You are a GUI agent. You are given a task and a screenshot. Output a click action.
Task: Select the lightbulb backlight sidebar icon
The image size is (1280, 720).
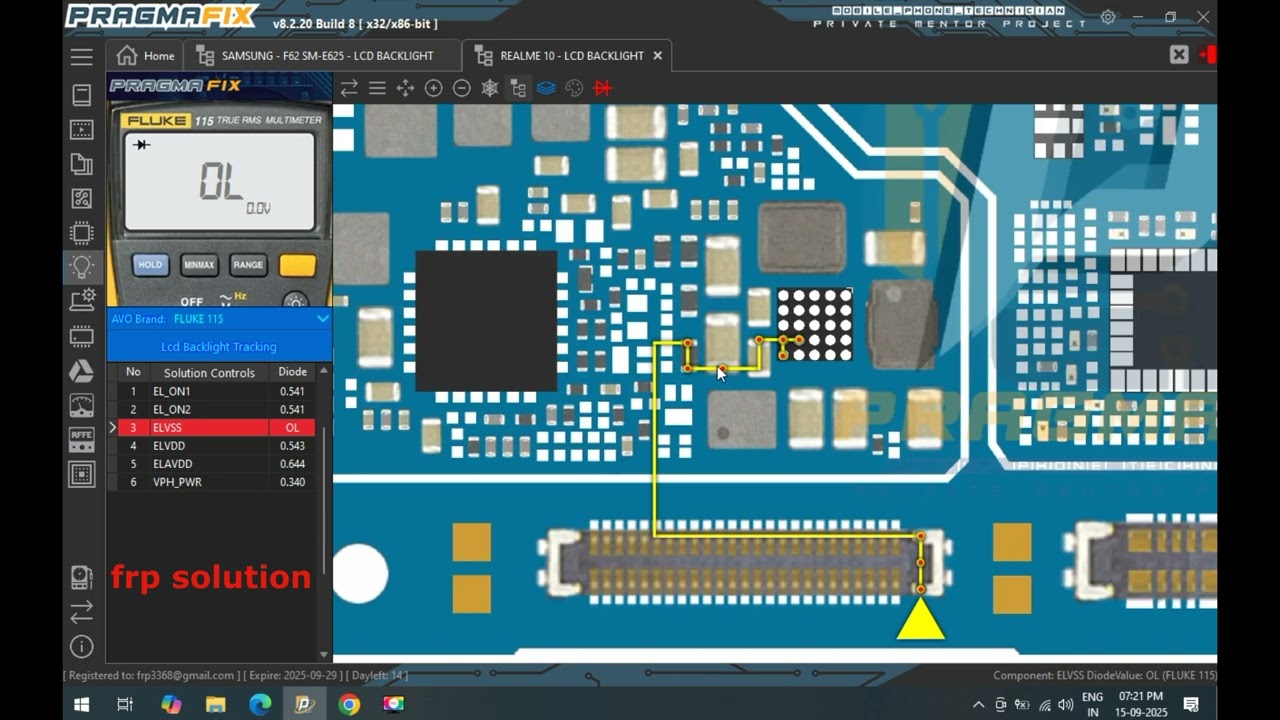click(x=82, y=267)
